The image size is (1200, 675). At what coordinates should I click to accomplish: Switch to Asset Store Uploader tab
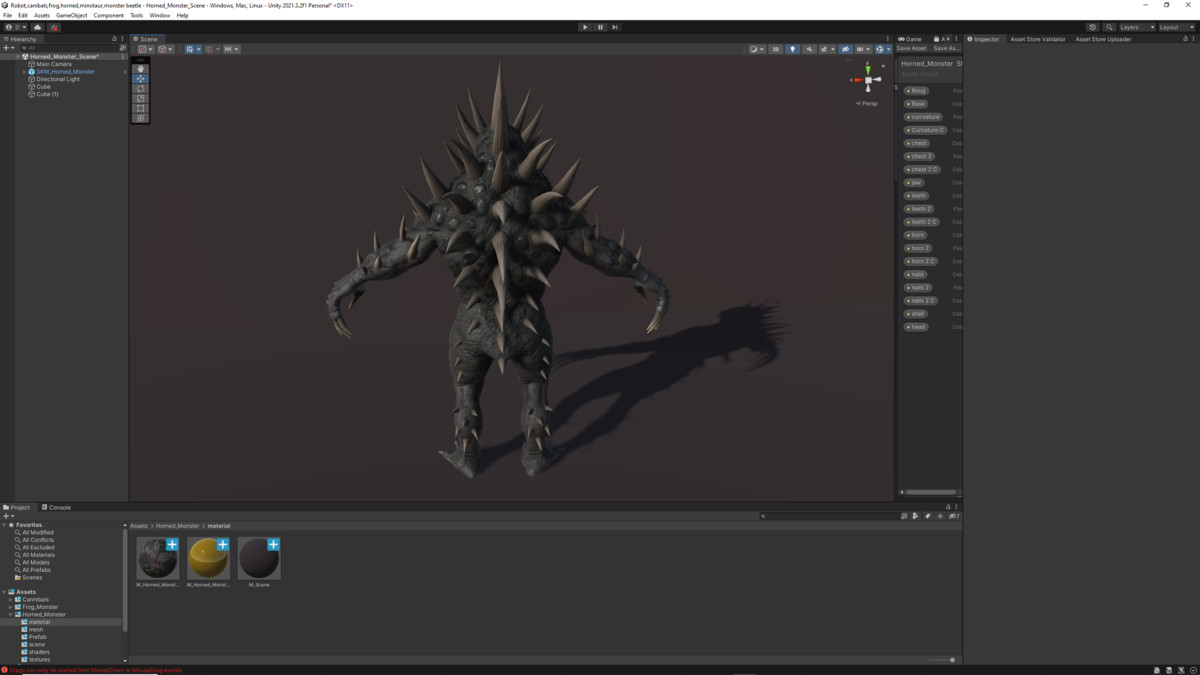tap(1103, 39)
